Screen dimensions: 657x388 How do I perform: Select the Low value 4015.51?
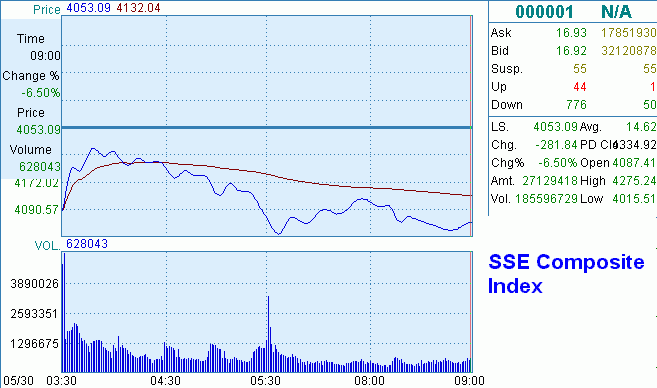[x=634, y=199]
